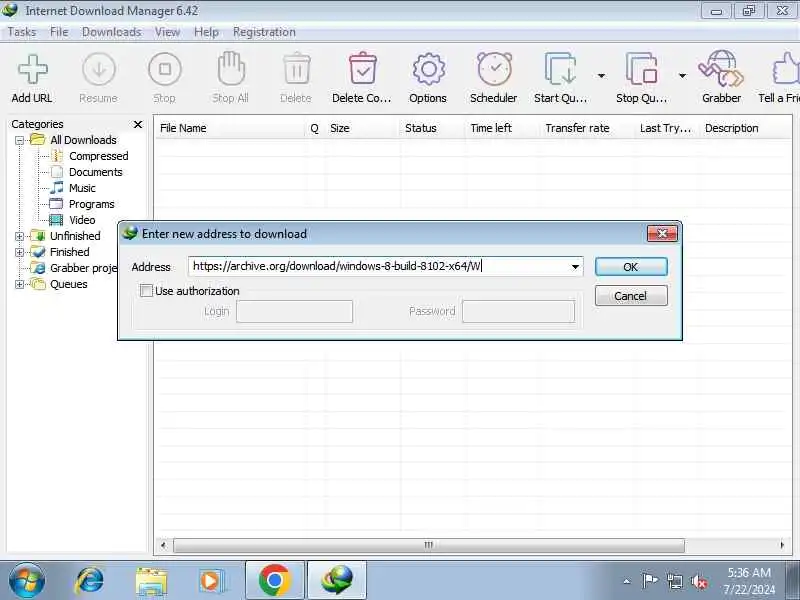This screenshot has height=600, width=800.
Task: Click the Add URL toolbar icon
Action: [32, 69]
